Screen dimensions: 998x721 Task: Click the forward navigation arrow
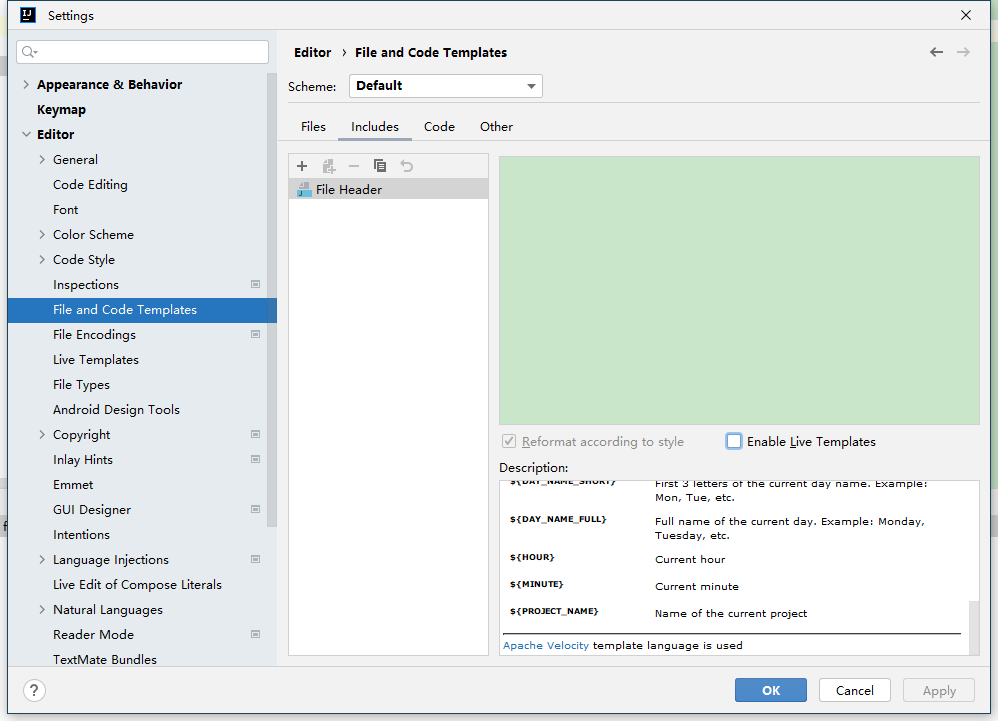(x=964, y=52)
